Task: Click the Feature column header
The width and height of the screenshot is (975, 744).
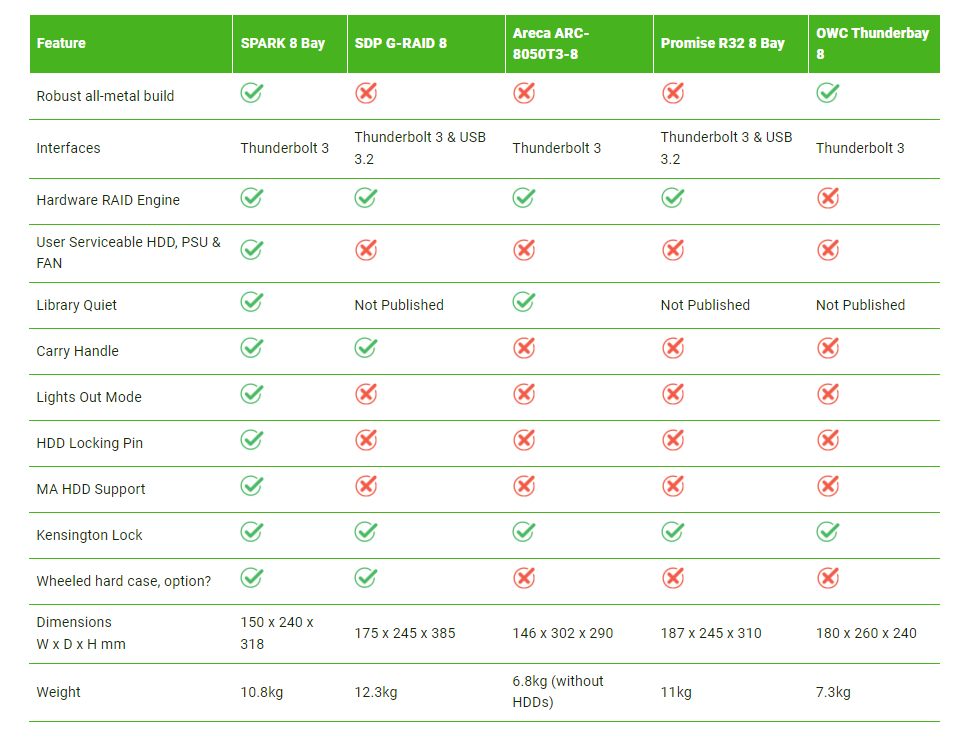Action: [x=131, y=44]
